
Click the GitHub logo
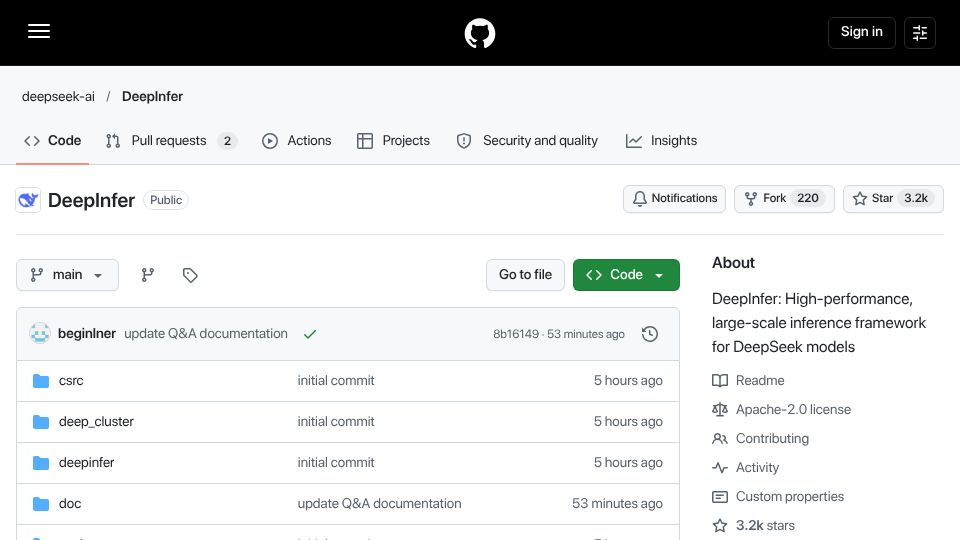pos(479,33)
